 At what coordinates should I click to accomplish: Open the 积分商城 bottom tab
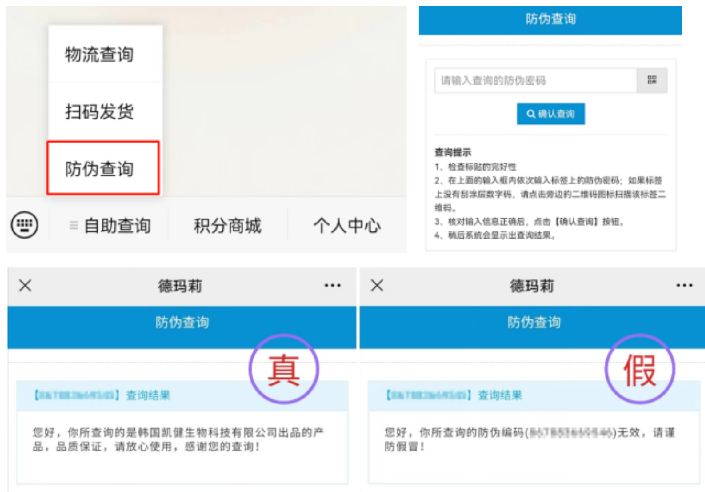click(x=227, y=226)
